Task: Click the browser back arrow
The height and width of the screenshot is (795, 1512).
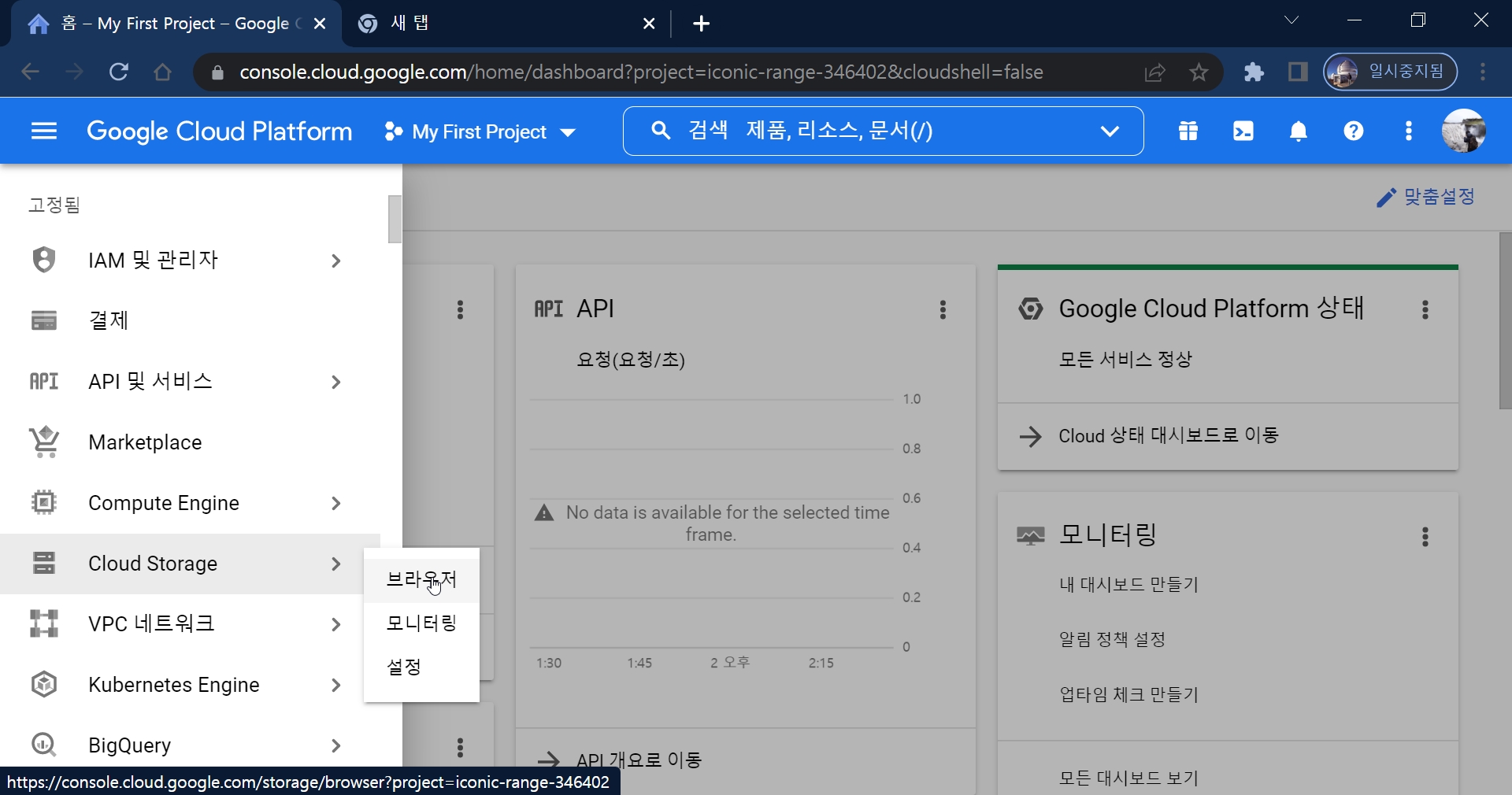Action: click(30, 72)
